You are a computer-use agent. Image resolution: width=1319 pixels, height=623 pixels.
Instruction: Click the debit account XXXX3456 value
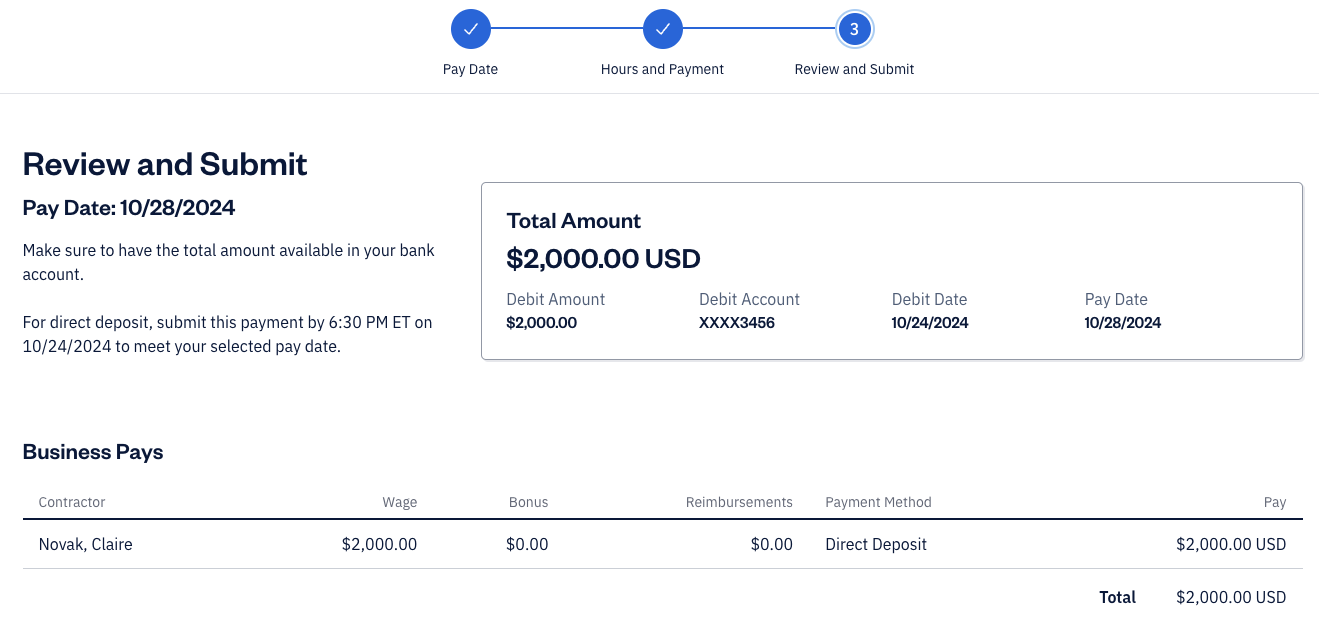tap(737, 323)
